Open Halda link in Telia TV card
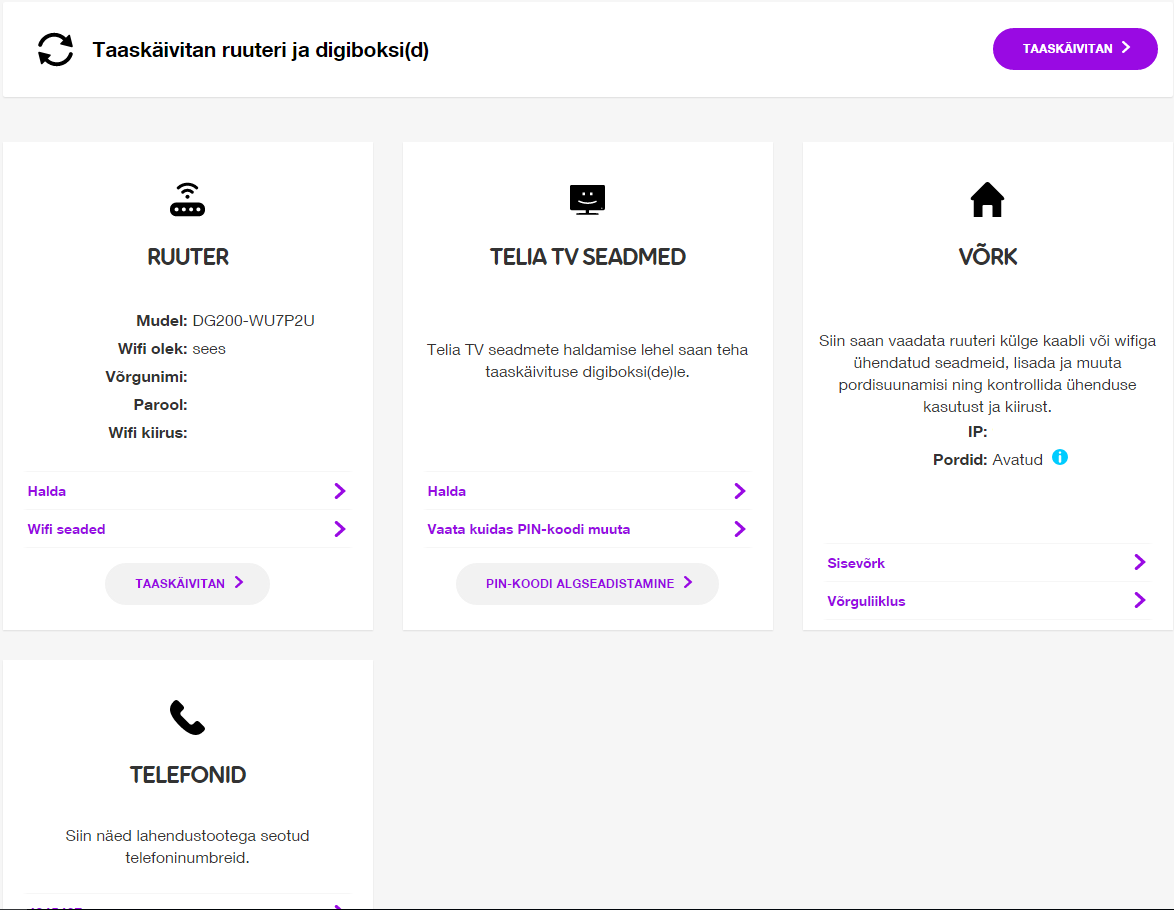1174x910 pixels. [587, 491]
